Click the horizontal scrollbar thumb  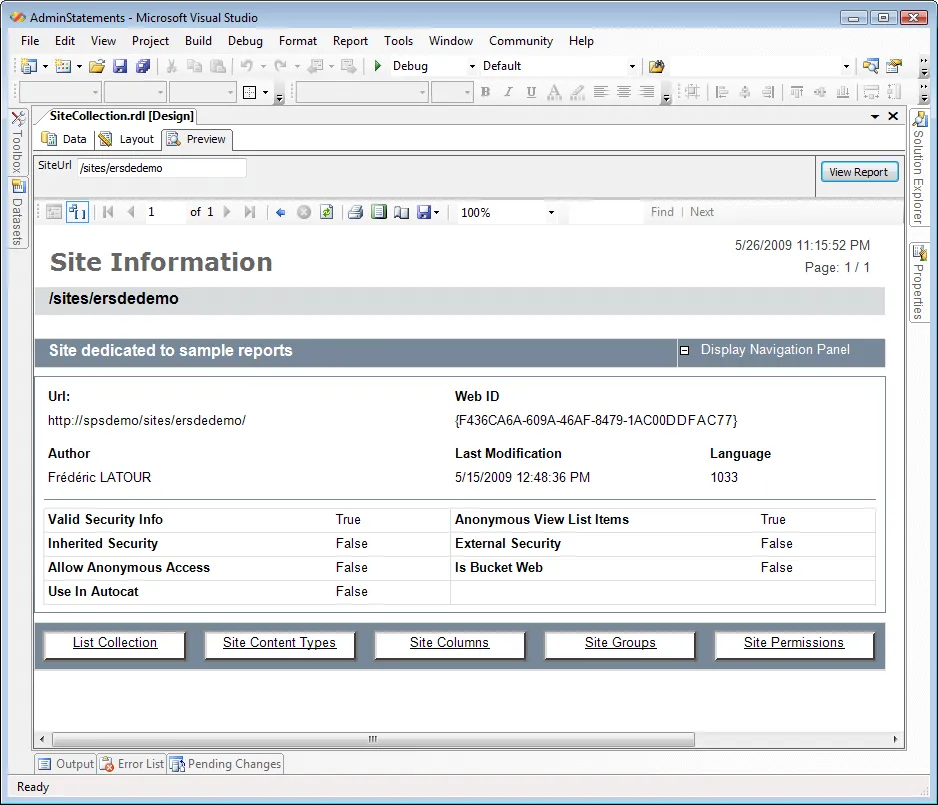click(x=372, y=740)
